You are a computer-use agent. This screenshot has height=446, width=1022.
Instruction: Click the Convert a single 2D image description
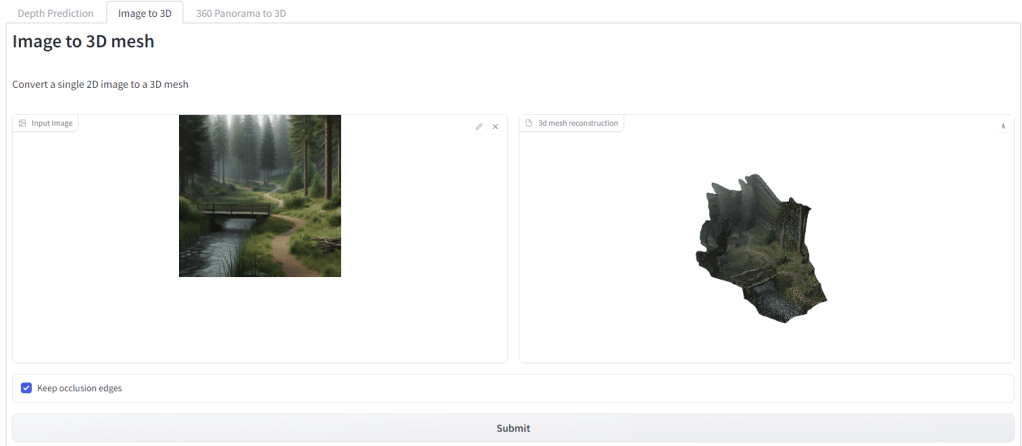[100, 84]
